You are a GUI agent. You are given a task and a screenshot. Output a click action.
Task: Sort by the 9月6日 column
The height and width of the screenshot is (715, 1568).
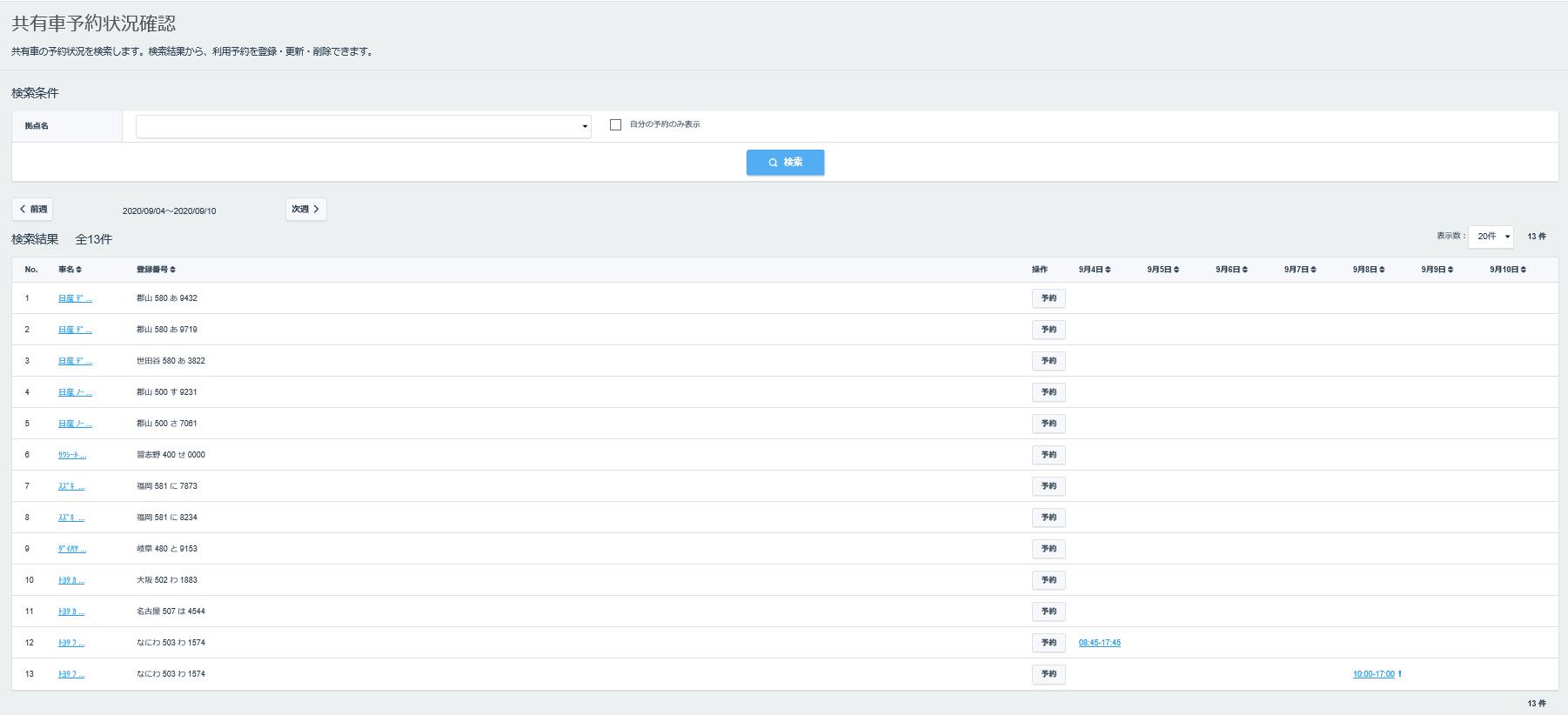tap(1232, 270)
